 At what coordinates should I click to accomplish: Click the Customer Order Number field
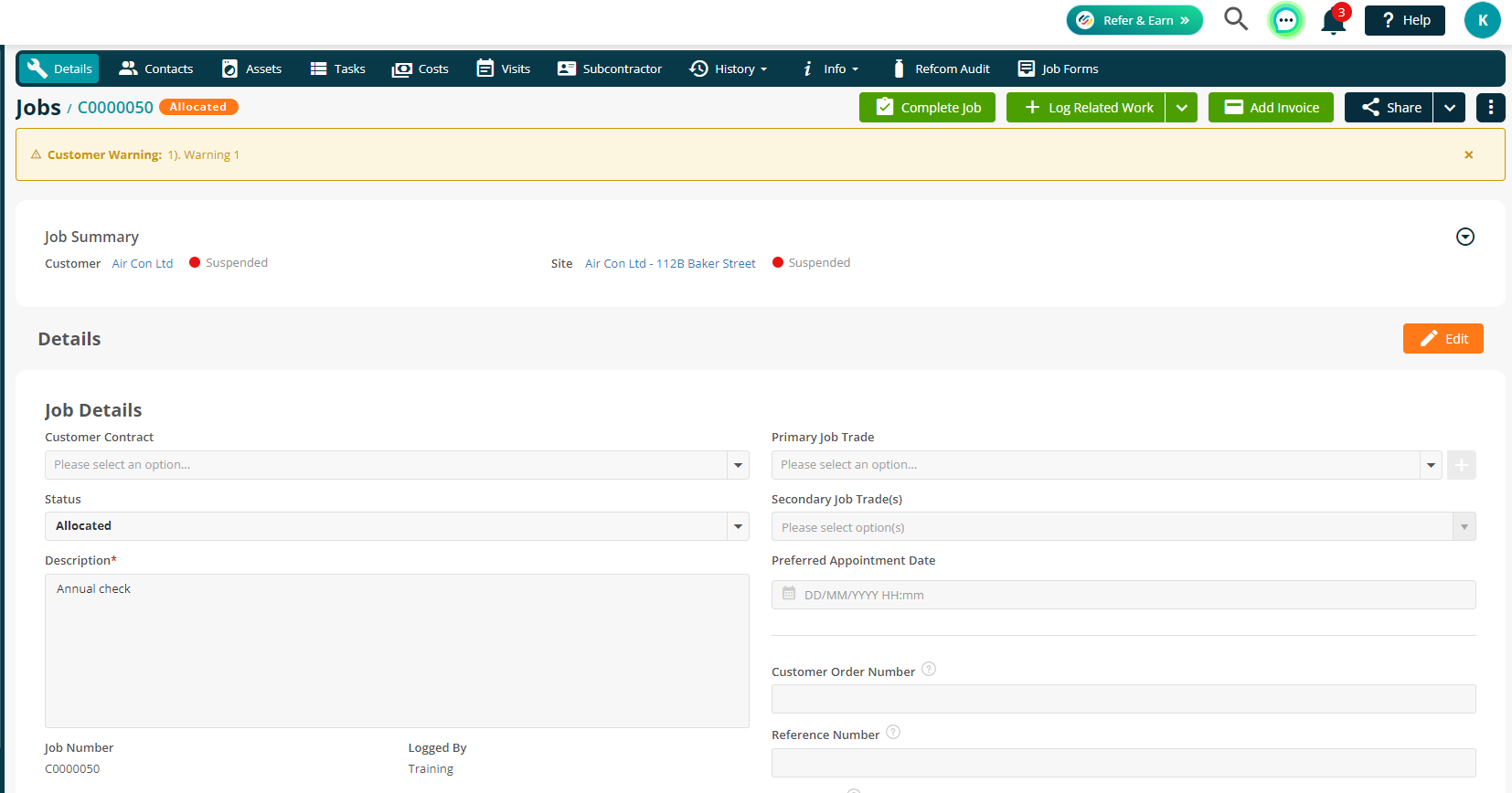click(1123, 699)
